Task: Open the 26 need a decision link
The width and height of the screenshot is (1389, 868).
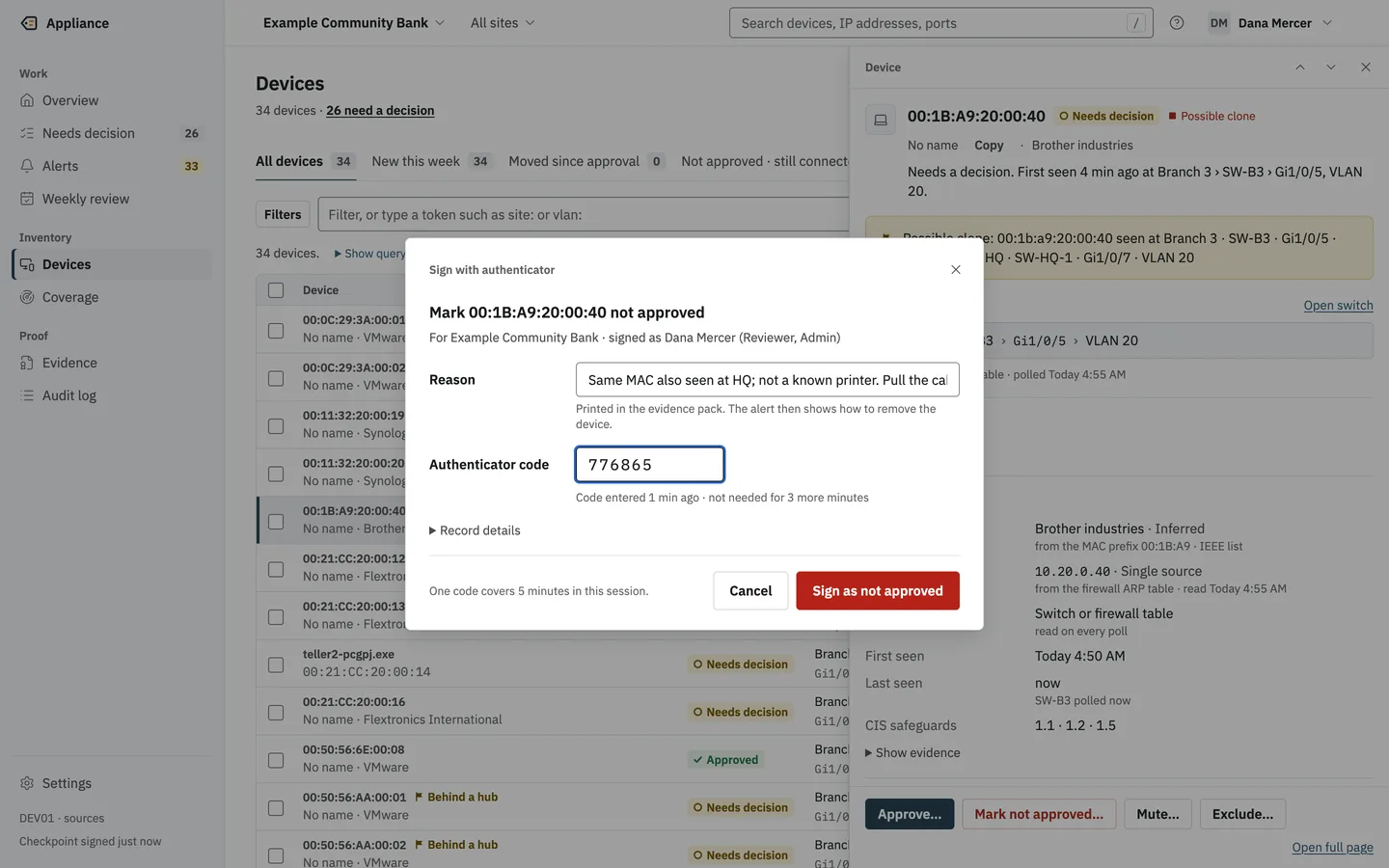Action: [x=380, y=111]
